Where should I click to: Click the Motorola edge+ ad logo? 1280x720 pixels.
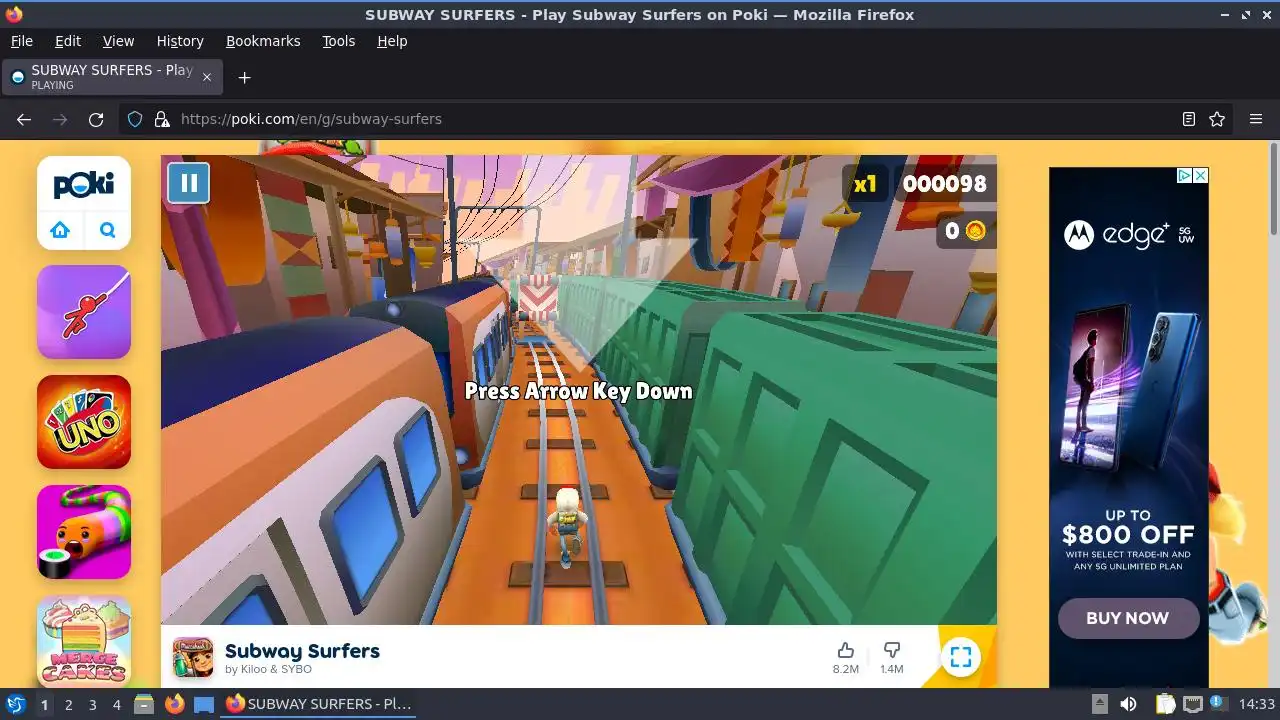click(x=1128, y=235)
